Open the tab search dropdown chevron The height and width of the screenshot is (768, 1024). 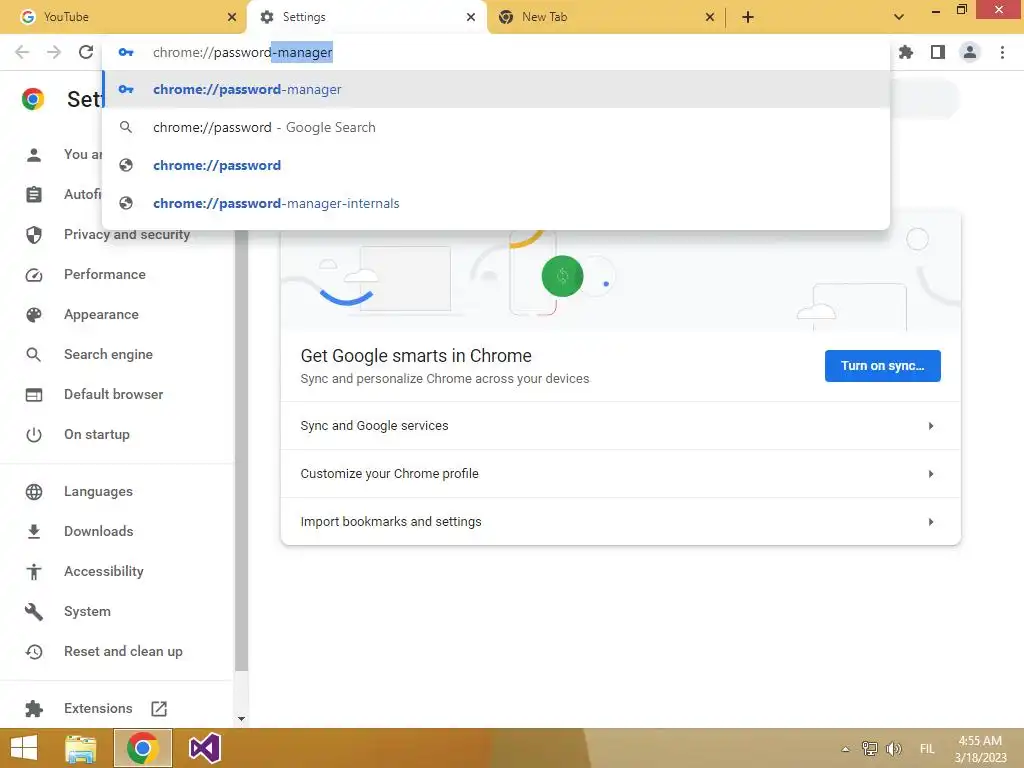(899, 17)
